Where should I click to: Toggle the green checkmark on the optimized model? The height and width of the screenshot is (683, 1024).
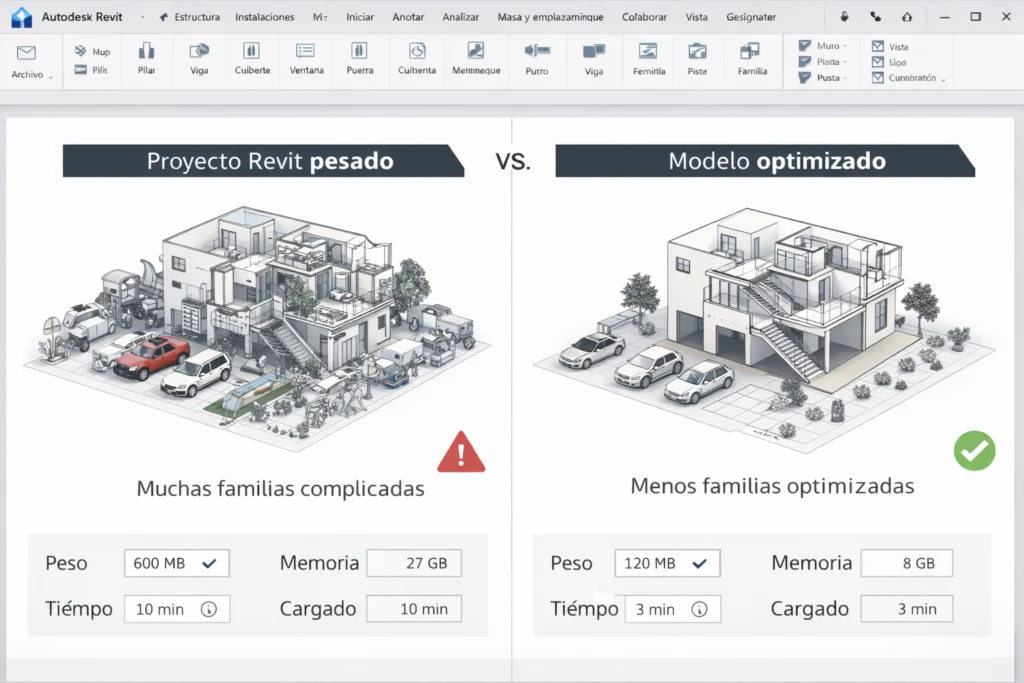[x=974, y=452]
